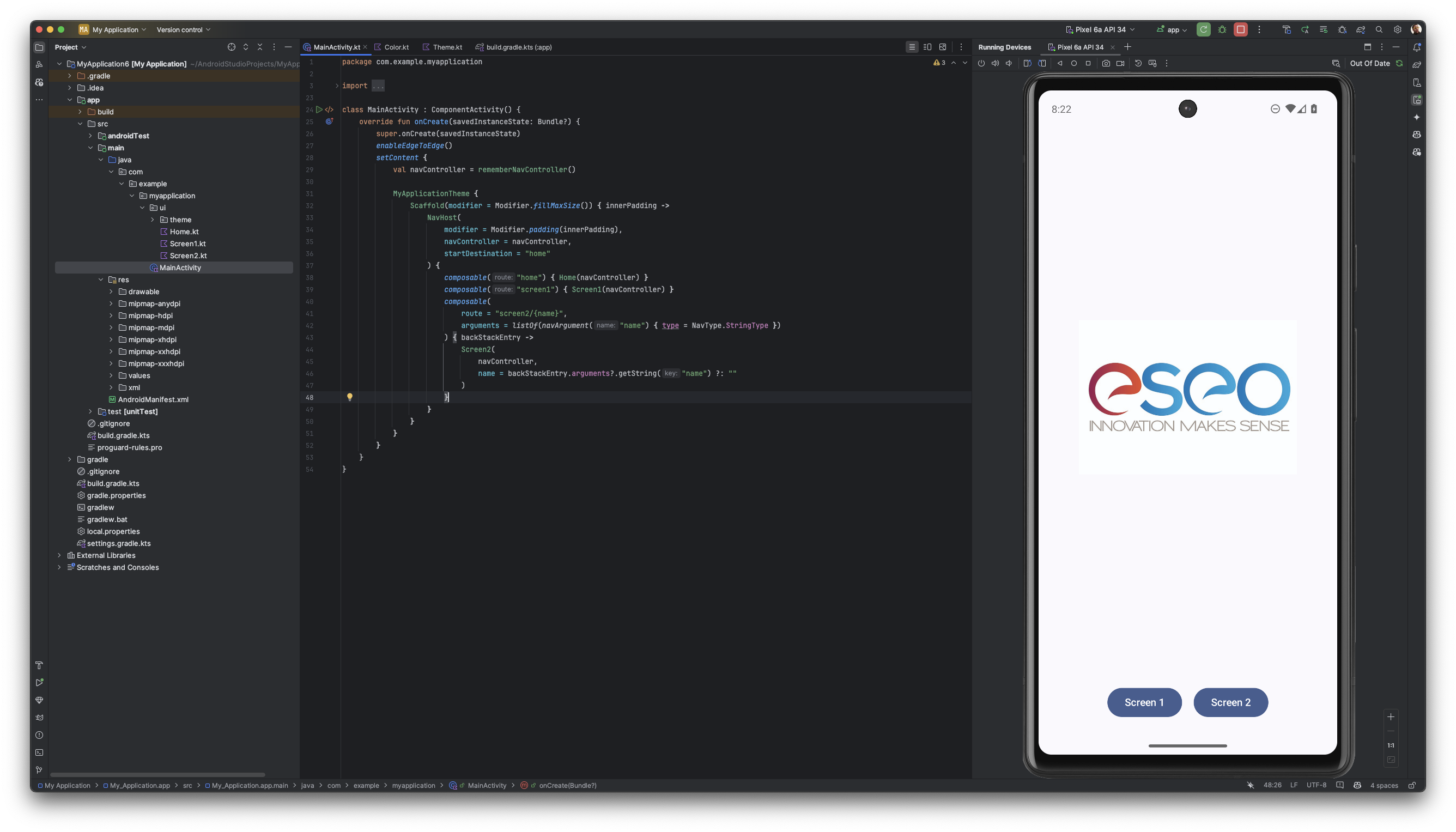The image size is (1456, 832).
Task: Open the app run configuration dropdown
Action: click(x=1172, y=30)
